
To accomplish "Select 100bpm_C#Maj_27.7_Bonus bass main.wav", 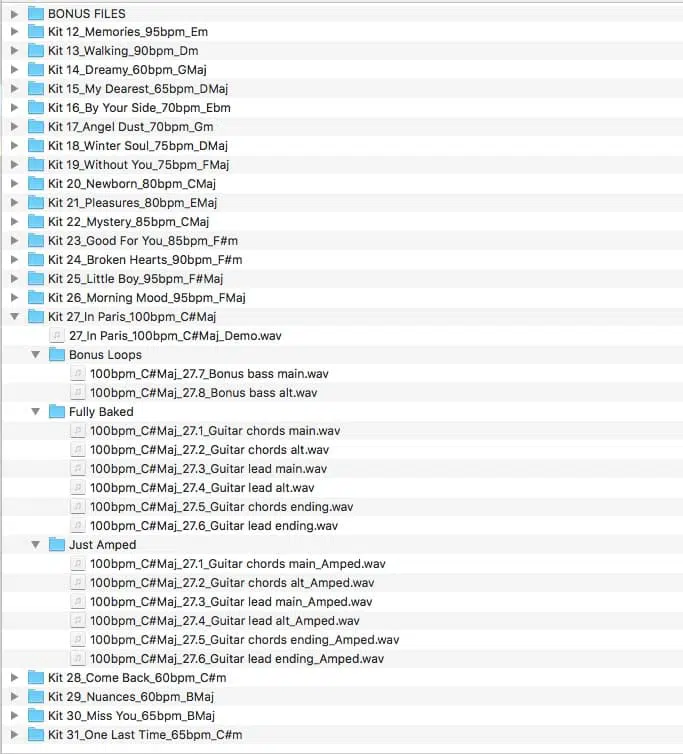I will (x=209, y=374).
